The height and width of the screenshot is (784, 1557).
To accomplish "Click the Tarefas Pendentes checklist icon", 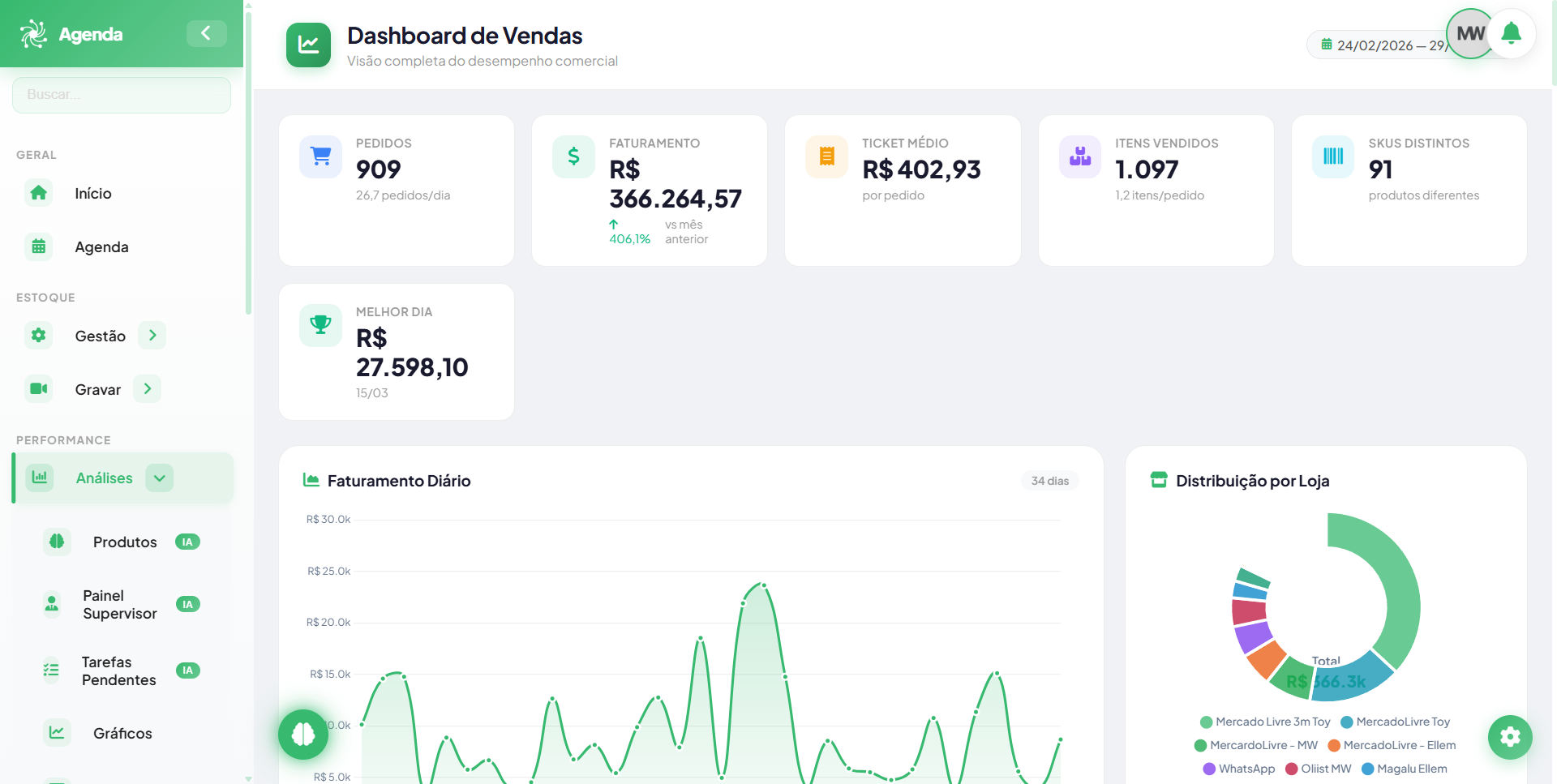I will [51, 670].
